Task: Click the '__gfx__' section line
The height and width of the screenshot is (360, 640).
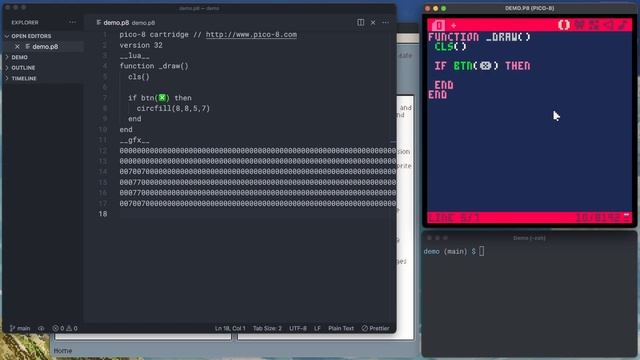Action: coord(134,140)
